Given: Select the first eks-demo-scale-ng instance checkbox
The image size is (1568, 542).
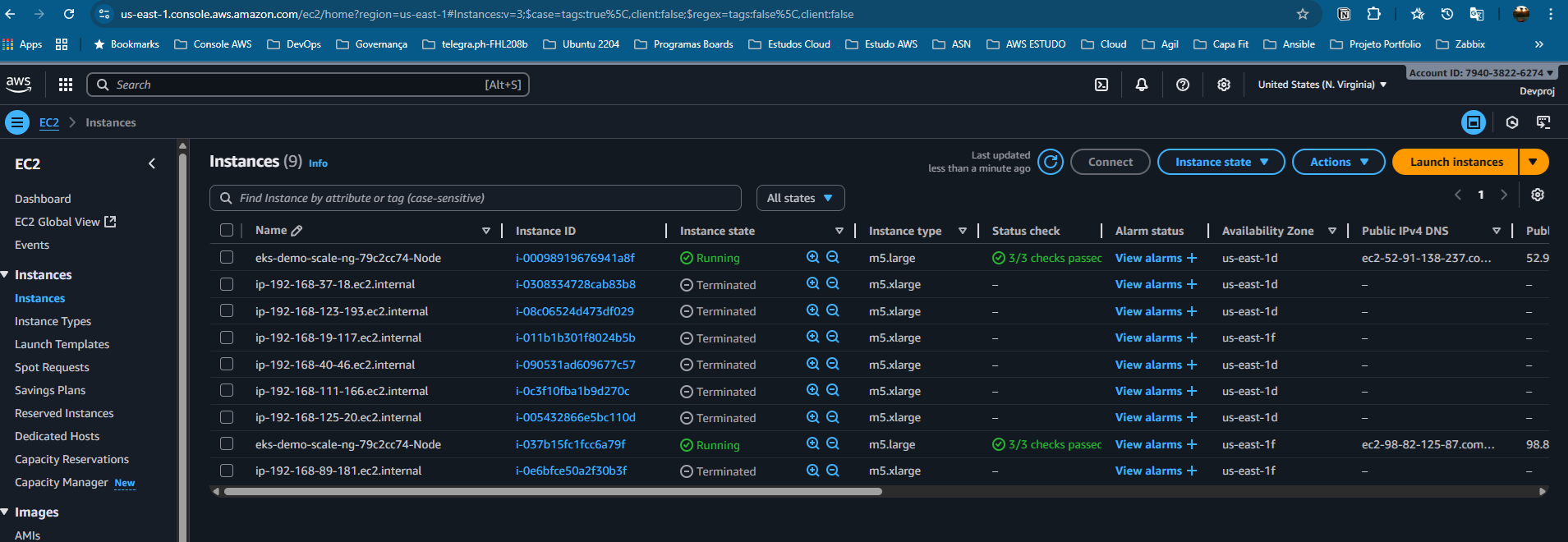Looking at the screenshot, I should (x=227, y=258).
